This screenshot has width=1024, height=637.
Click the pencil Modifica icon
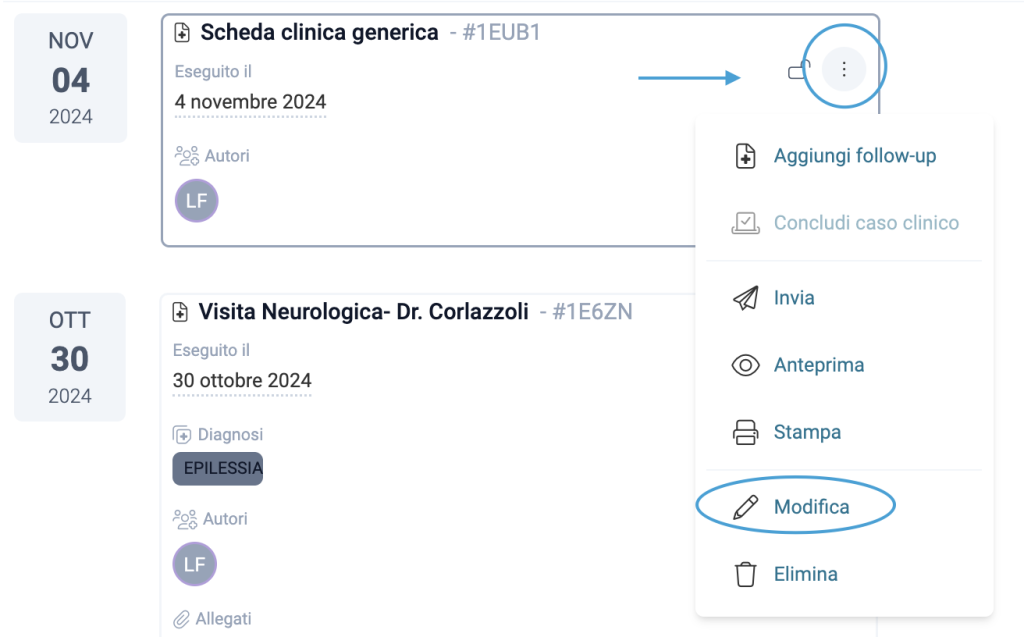(x=745, y=507)
